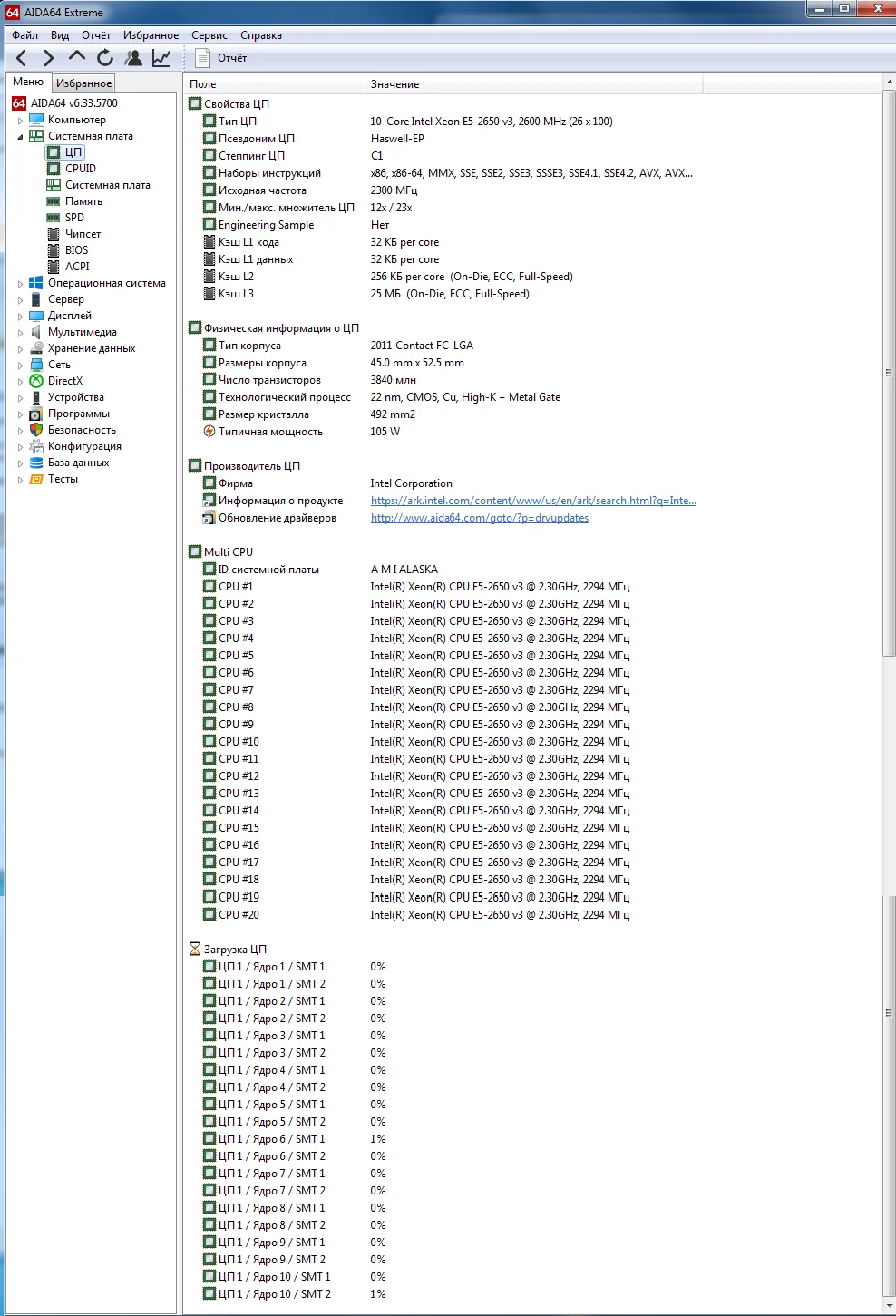The height and width of the screenshot is (1316, 896).
Task: Expand the Конфигурация tree node
Action: point(21,446)
